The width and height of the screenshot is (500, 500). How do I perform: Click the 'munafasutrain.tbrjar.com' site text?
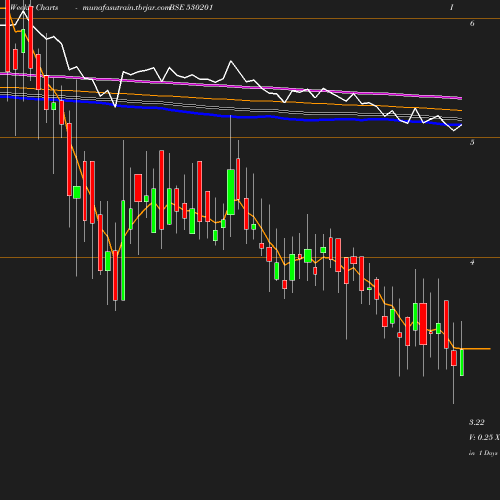126,7
